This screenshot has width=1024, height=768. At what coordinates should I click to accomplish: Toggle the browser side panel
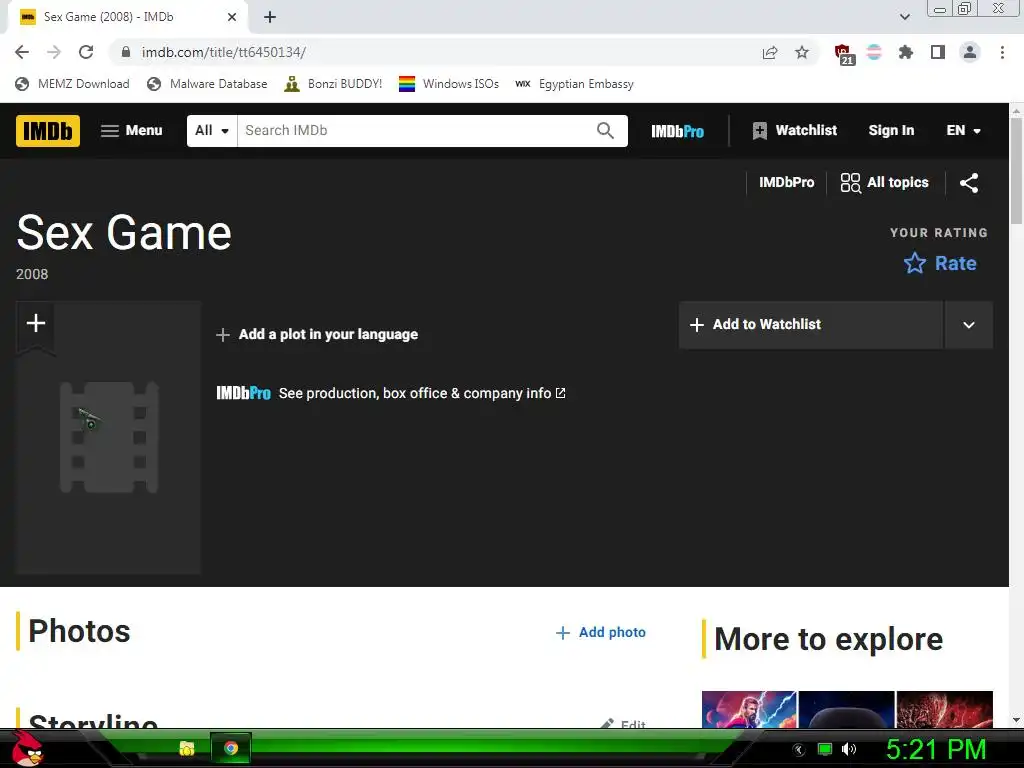click(938, 52)
